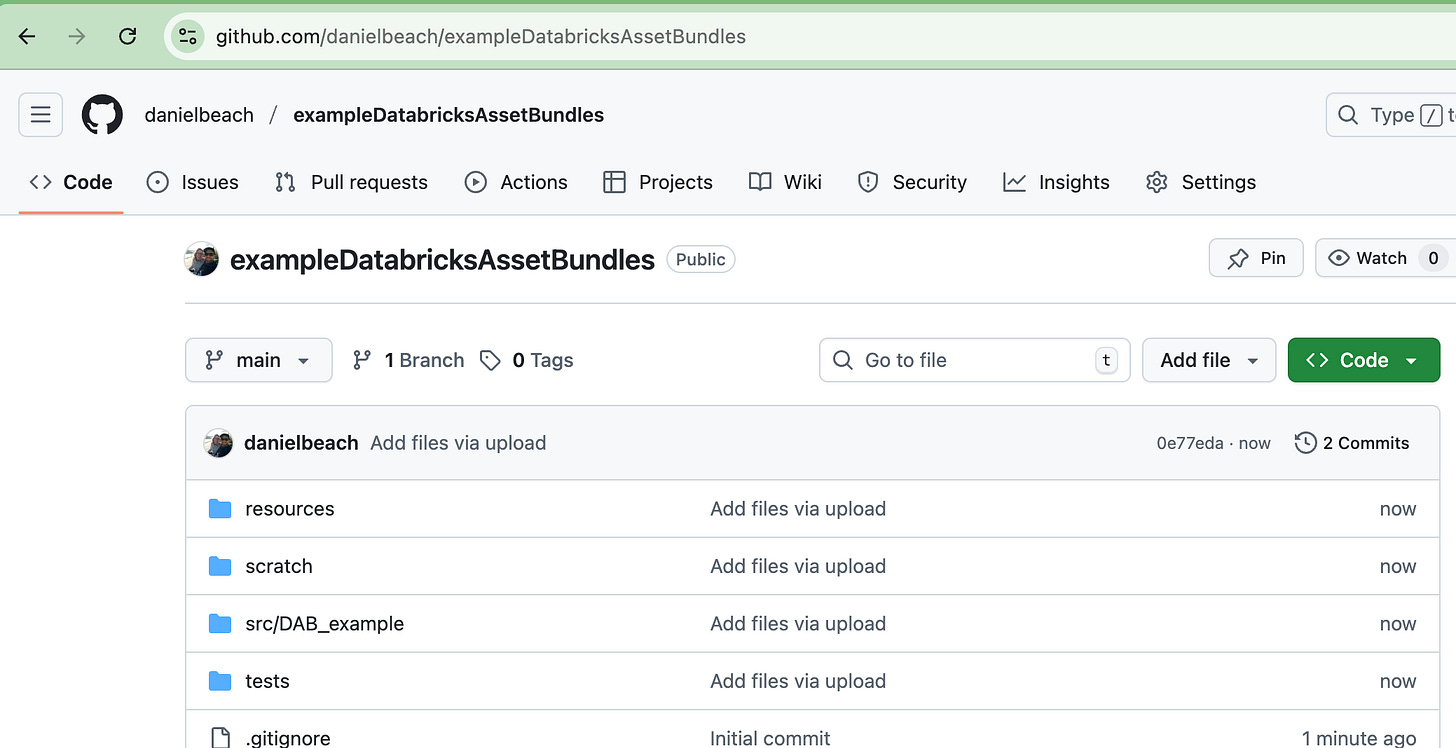The image size is (1456, 748).
Task: Open commit message in the src/DAB_example row
Action: coord(798,624)
